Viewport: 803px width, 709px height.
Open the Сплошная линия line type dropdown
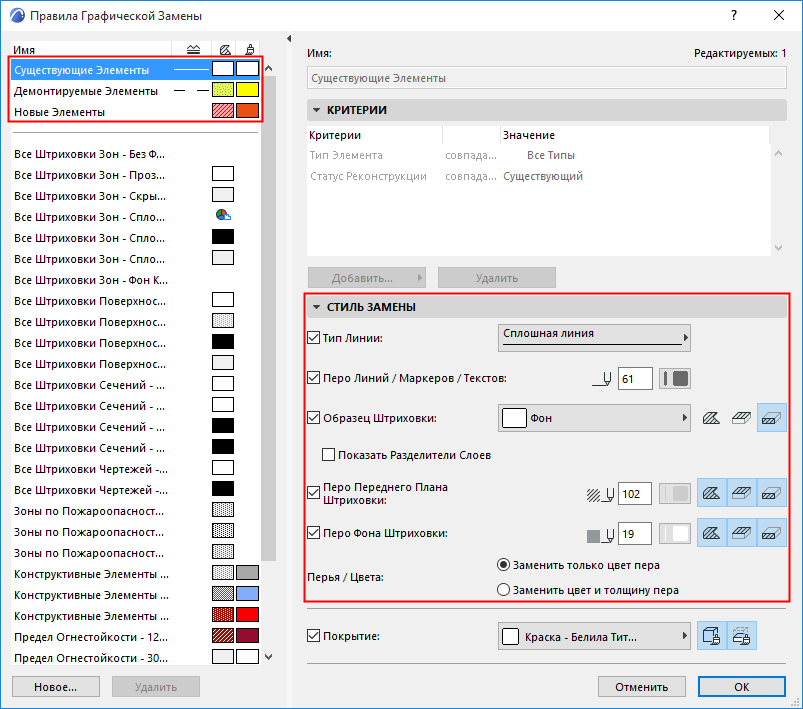pyautogui.click(x=594, y=338)
